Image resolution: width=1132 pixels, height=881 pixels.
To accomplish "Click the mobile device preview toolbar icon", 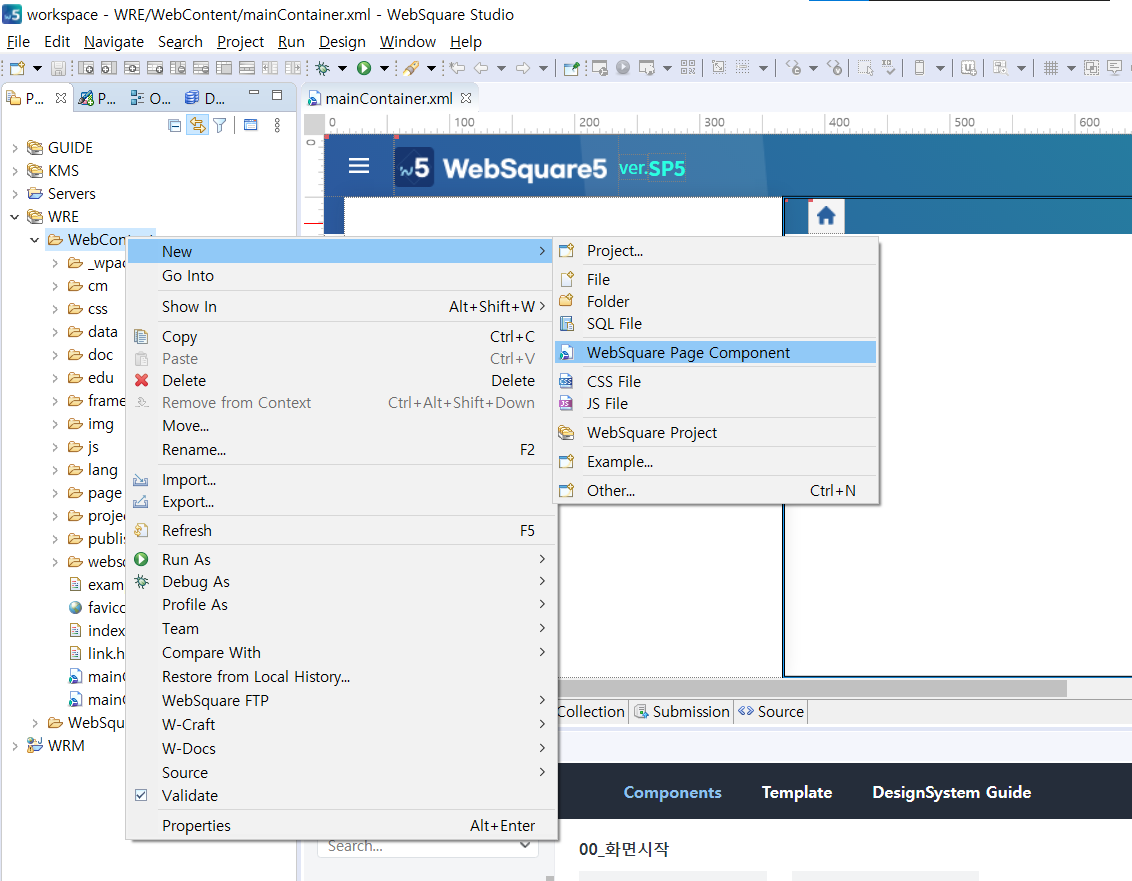I will click(x=919, y=68).
